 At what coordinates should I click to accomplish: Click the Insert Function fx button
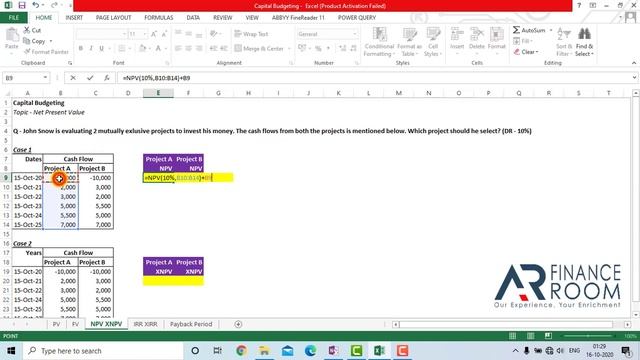click(107, 78)
